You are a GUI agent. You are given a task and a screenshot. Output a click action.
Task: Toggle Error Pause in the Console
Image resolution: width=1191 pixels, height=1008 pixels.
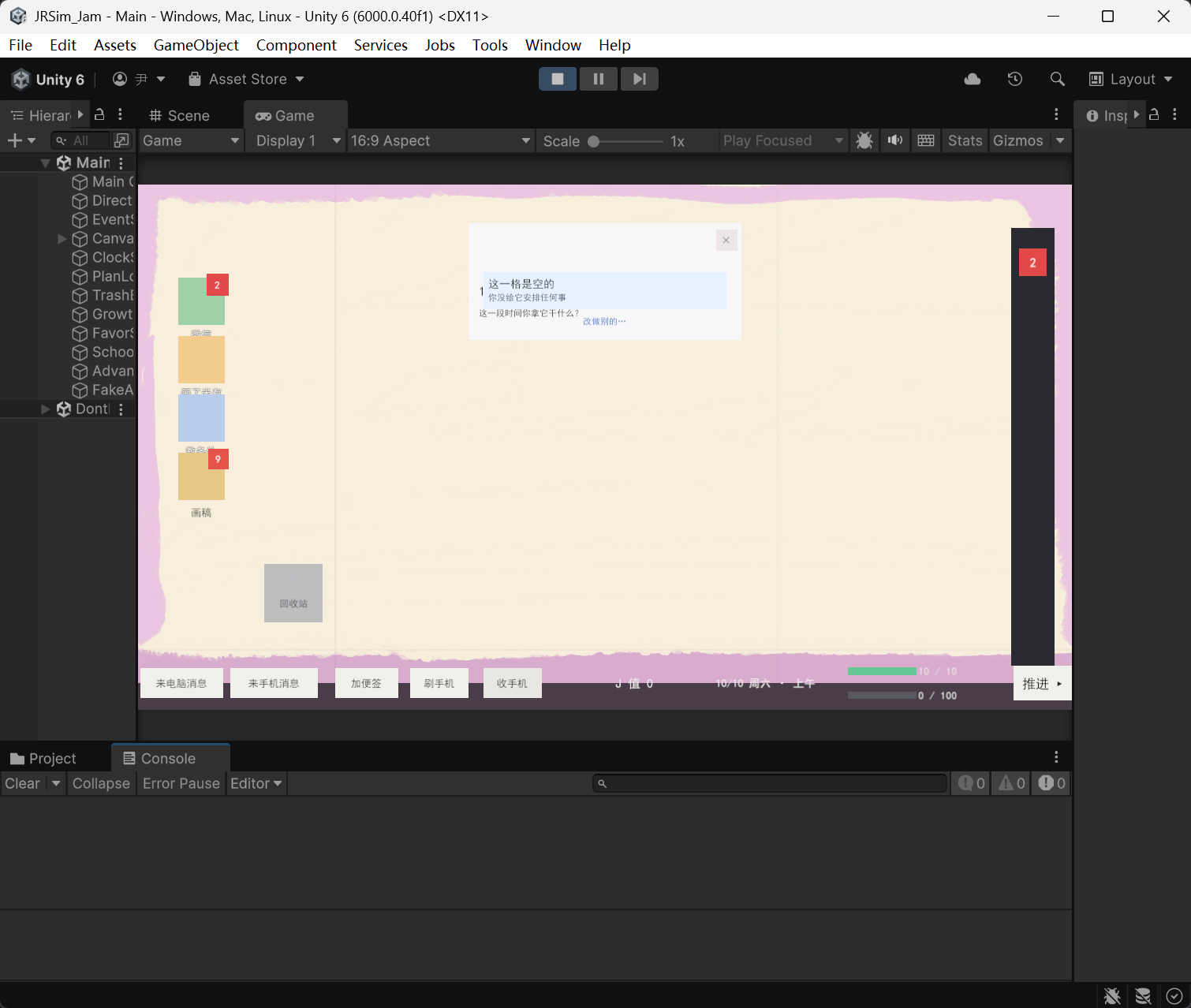point(181,783)
